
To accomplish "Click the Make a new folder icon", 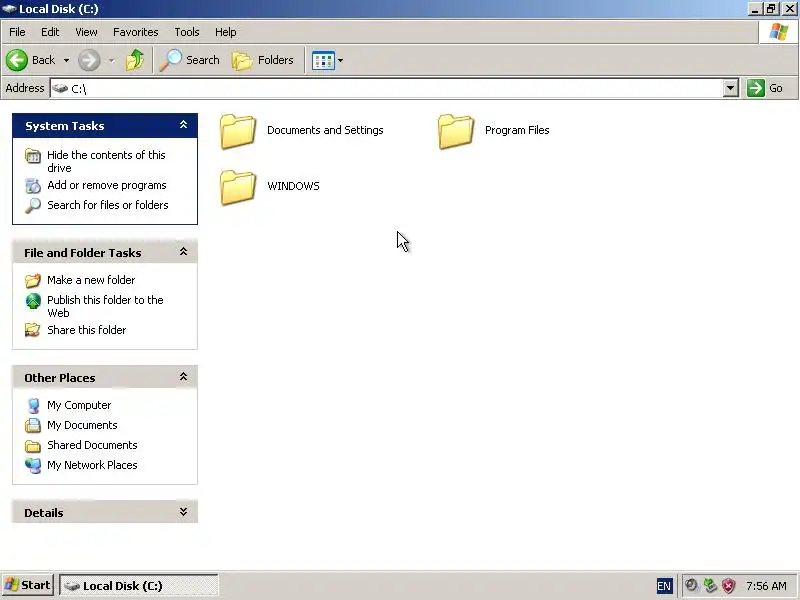I will pyautogui.click(x=33, y=281).
